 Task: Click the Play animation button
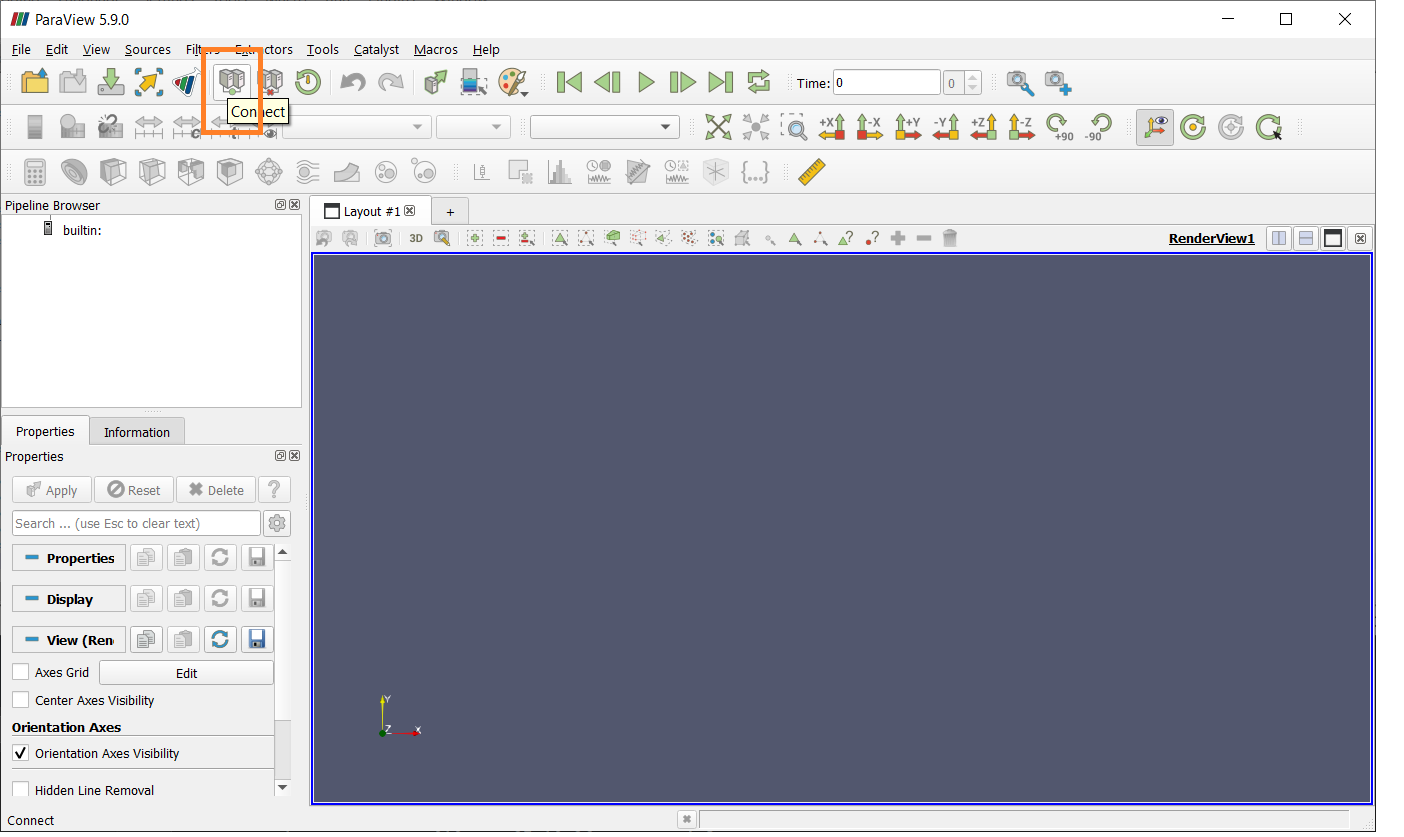point(646,82)
